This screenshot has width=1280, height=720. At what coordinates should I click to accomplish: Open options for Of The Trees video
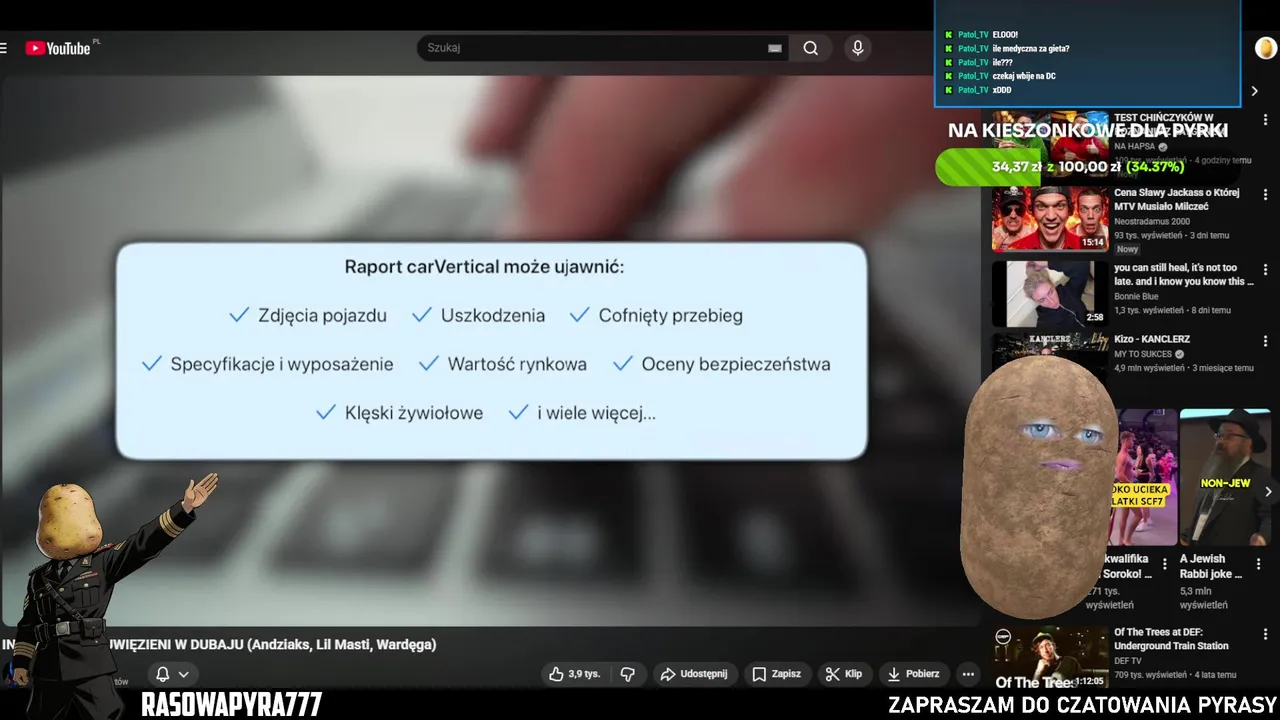coord(1265,635)
